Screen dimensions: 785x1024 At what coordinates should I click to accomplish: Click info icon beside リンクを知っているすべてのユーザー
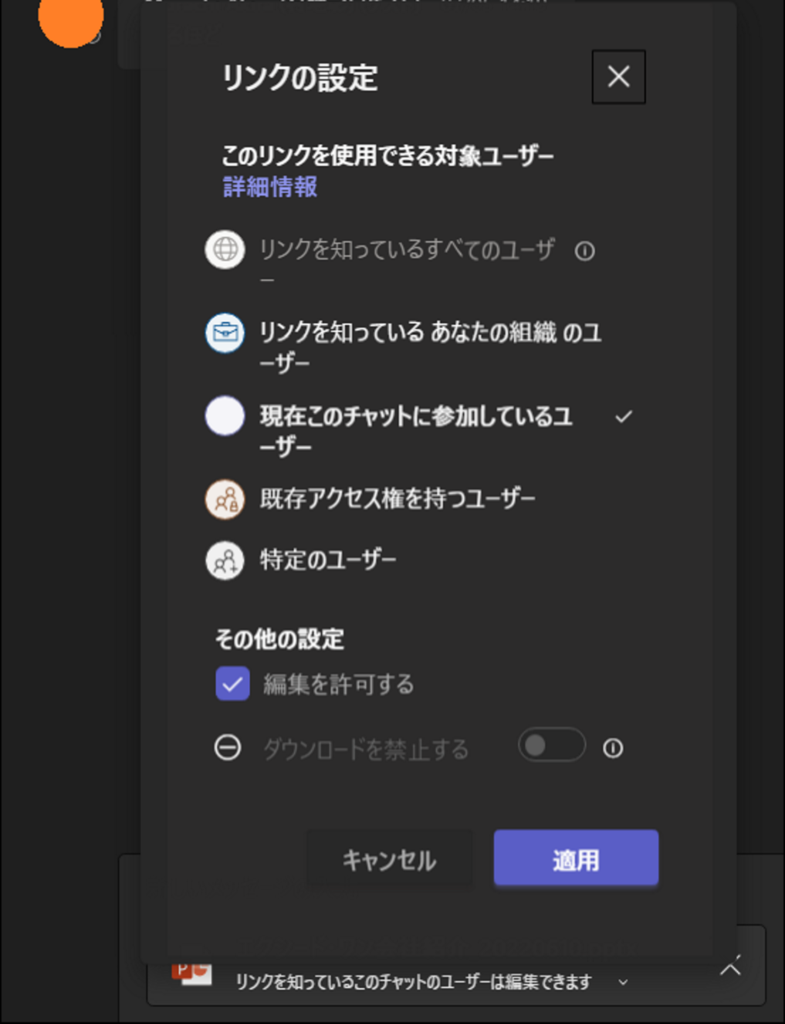pyautogui.click(x=585, y=251)
